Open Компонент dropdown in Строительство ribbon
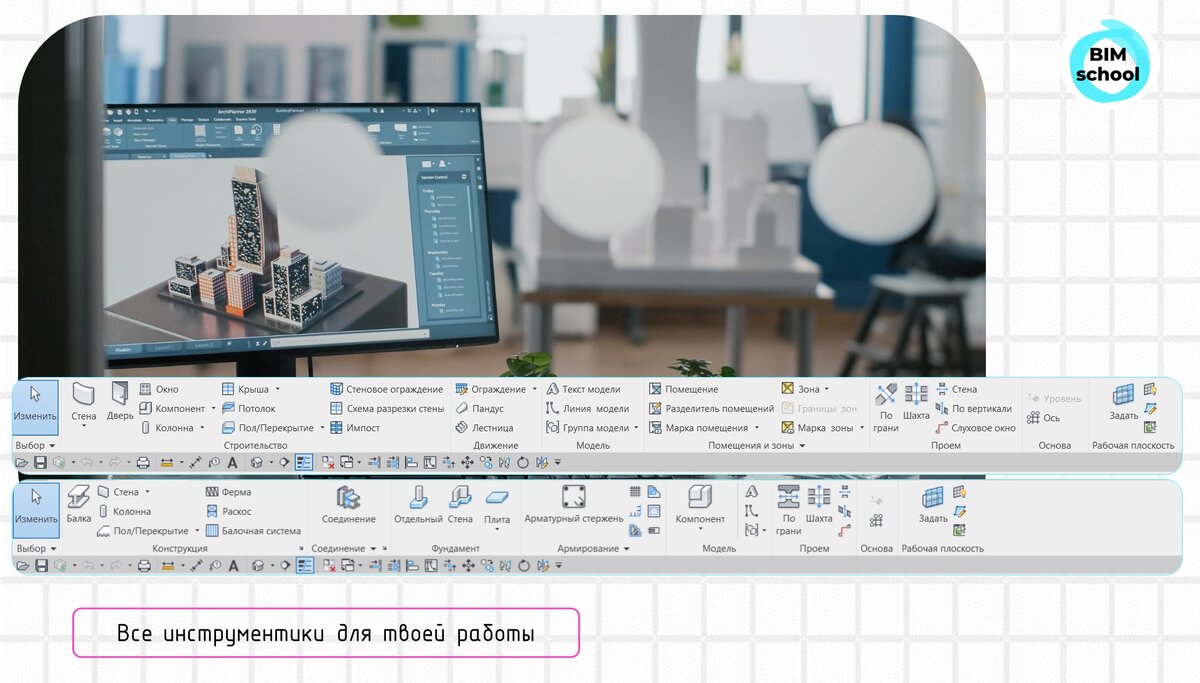1200x683 pixels. [x=213, y=408]
